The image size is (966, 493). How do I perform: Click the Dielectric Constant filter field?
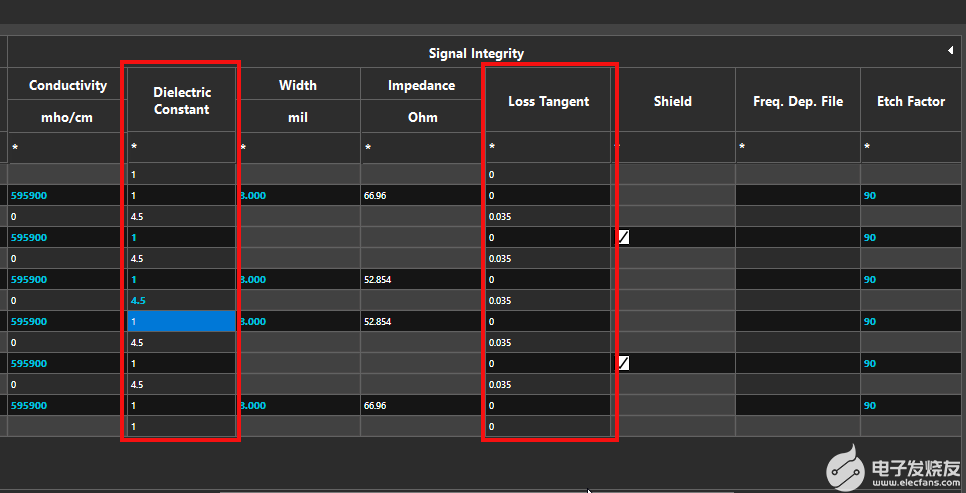(181, 148)
